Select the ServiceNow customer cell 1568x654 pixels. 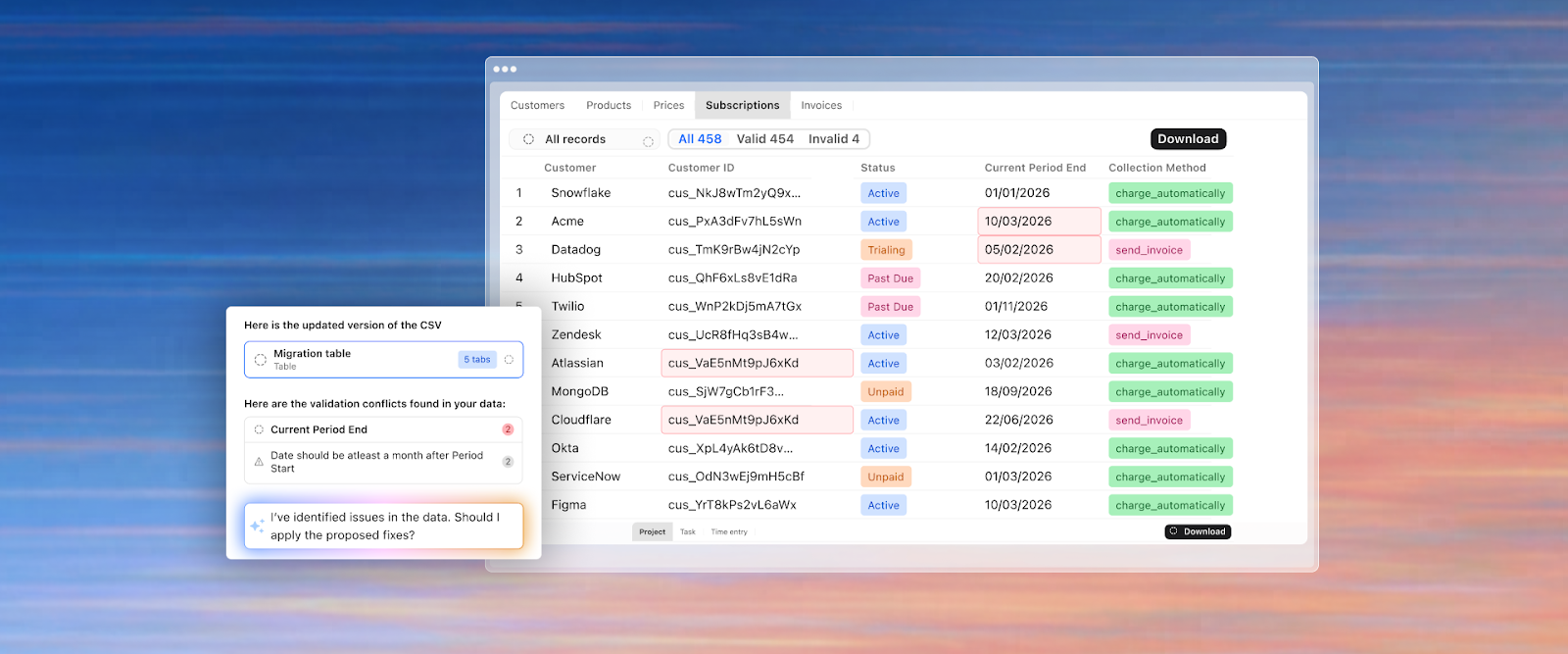tap(585, 477)
